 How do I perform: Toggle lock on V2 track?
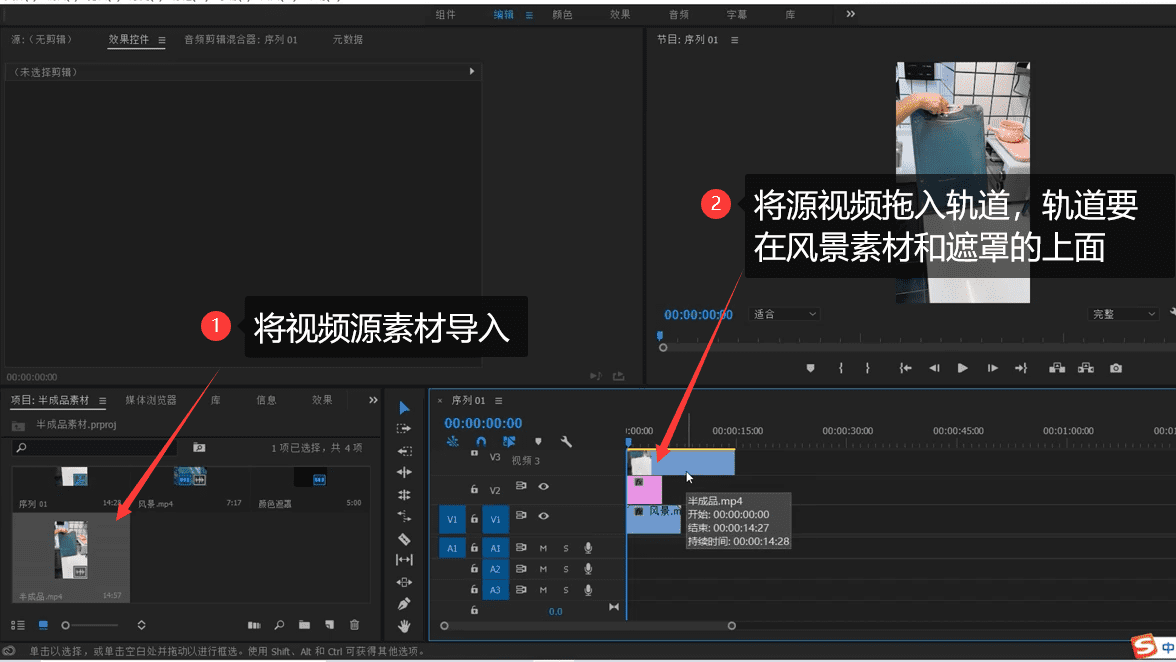tap(474, 490)
